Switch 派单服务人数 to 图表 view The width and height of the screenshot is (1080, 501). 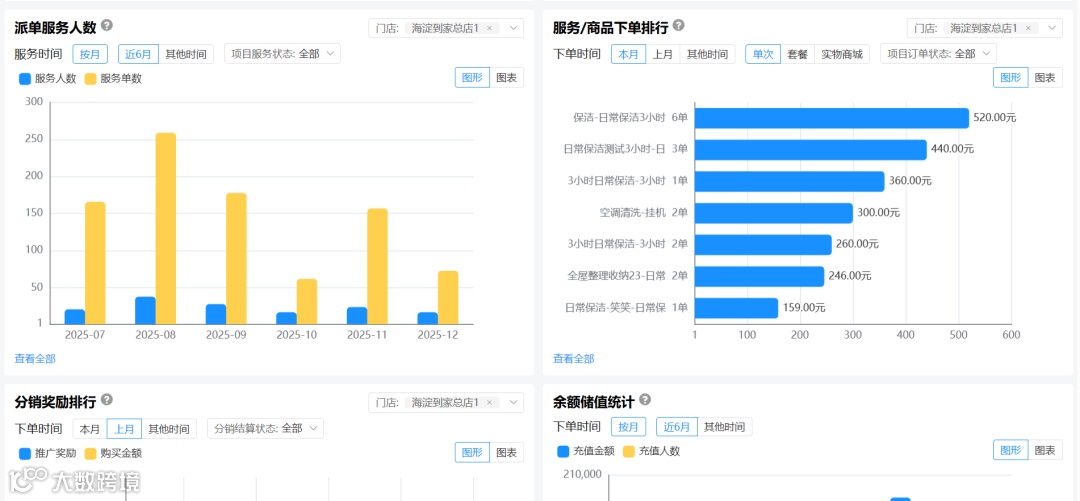[x=506, y=78]
